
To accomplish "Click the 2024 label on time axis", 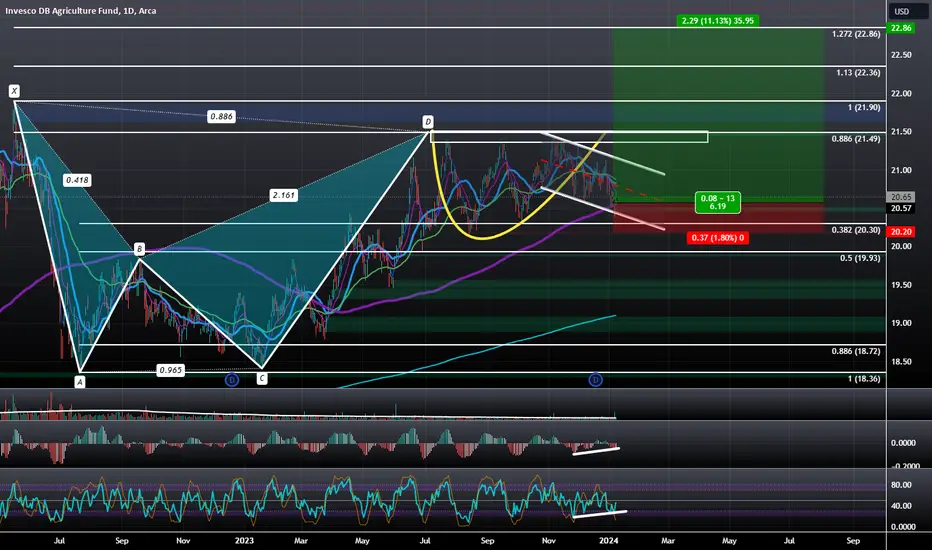I will click(609, 540).
